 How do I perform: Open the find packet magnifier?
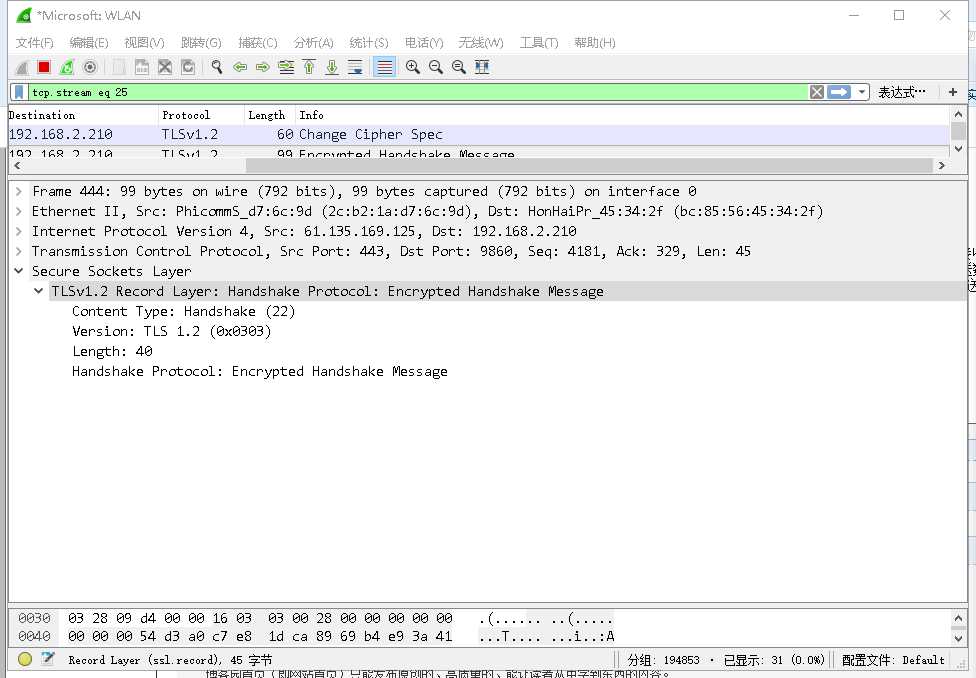pos(217,67)
